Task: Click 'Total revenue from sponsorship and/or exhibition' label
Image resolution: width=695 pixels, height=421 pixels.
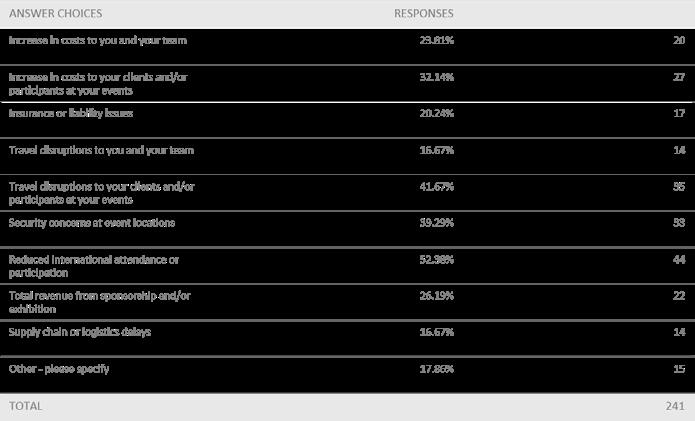Action: point(99,302)
